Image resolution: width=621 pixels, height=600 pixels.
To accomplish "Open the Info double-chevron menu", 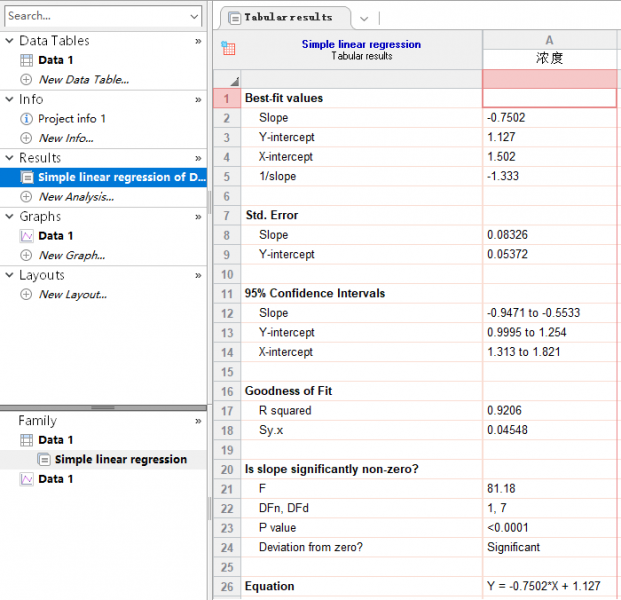I will 198,100.
